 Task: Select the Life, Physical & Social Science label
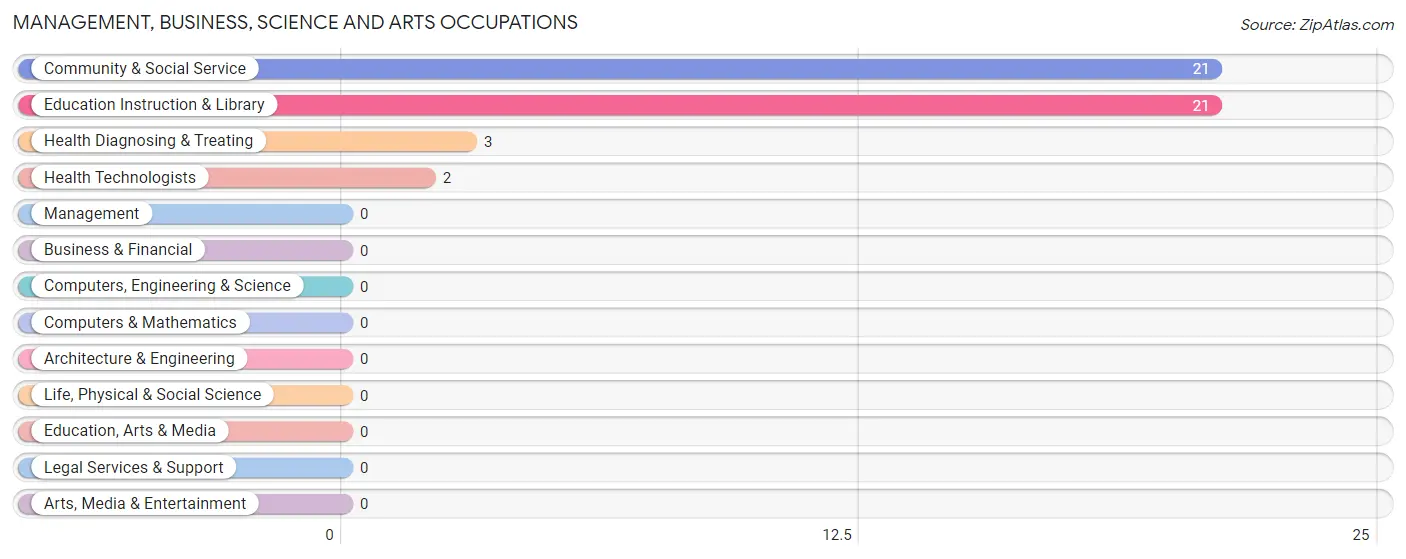pyautogui.click(x=152, y=395)
